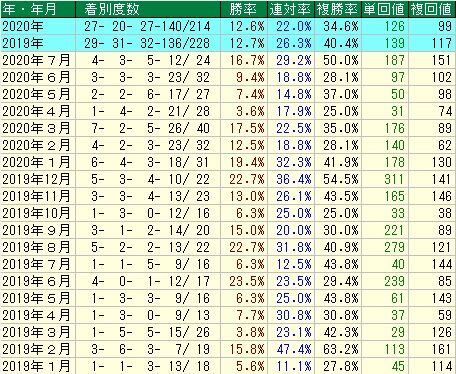The image size is (456, 374).
Task: Select the 2020年1月 row label
Action: [36, 162]
